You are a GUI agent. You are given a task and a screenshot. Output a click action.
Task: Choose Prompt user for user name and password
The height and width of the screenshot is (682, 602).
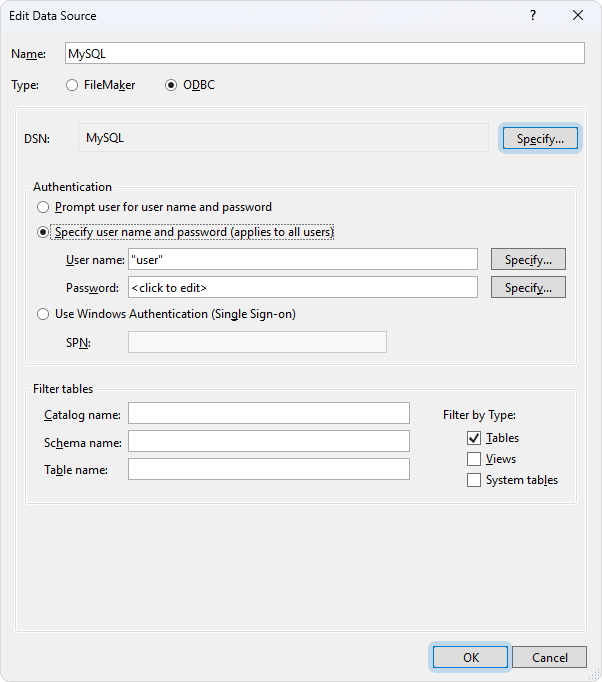click(43, 207)
